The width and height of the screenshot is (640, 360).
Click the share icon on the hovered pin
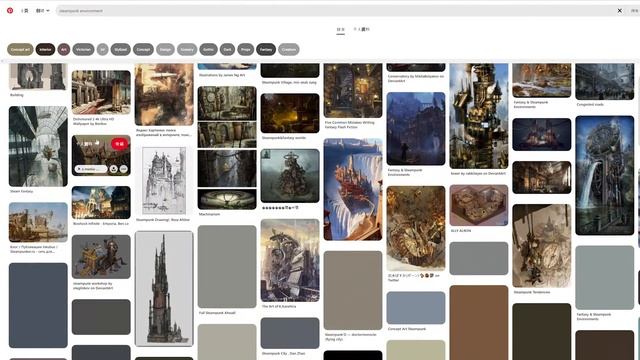click(x=113, y=169)
